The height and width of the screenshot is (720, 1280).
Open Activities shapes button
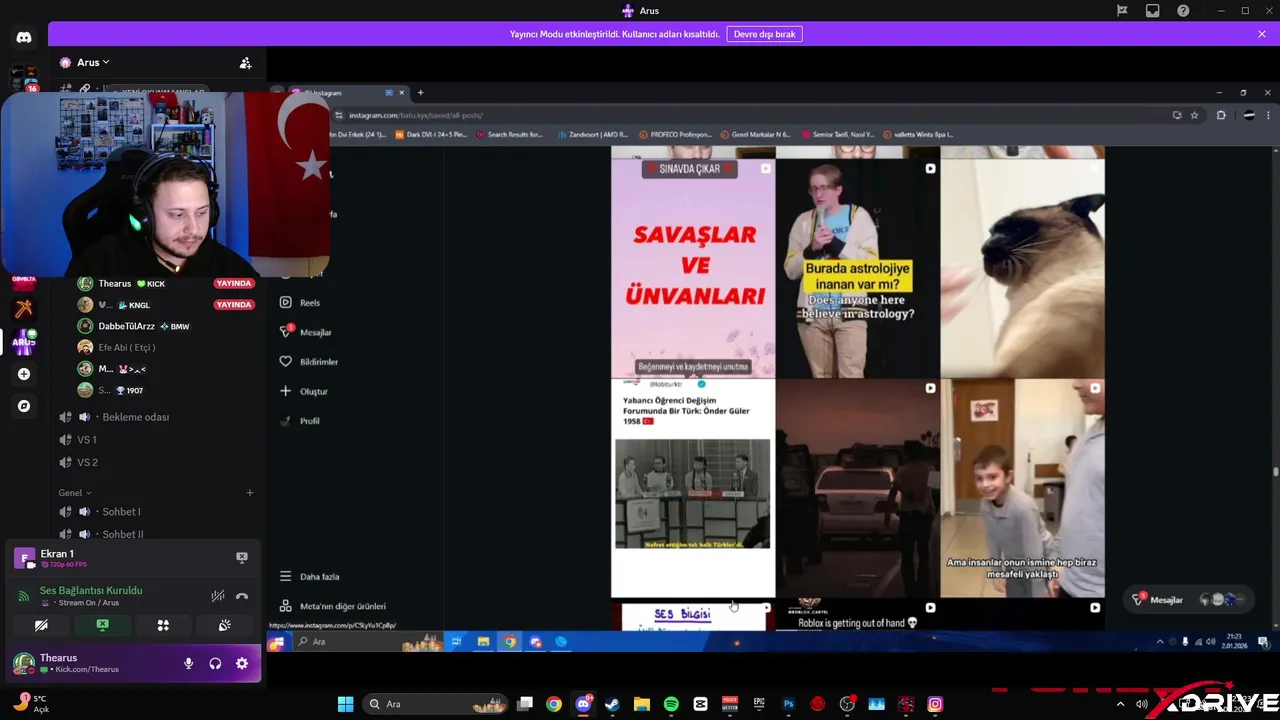tap(163, 626)
